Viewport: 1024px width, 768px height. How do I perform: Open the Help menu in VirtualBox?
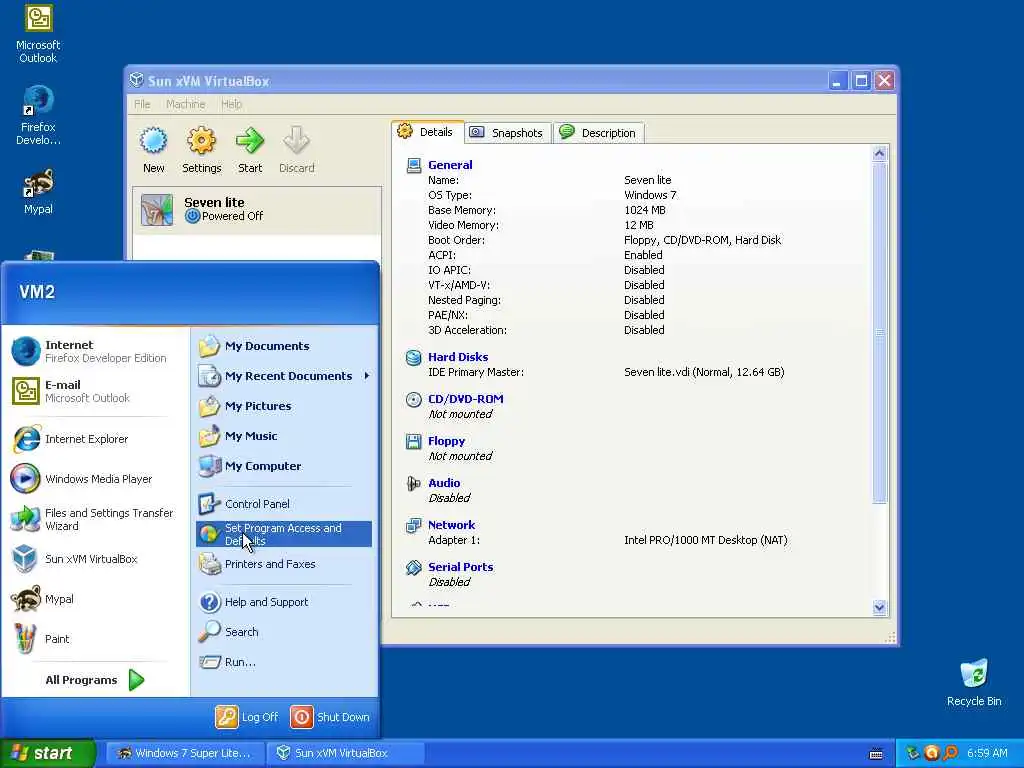tap(231, 104)
